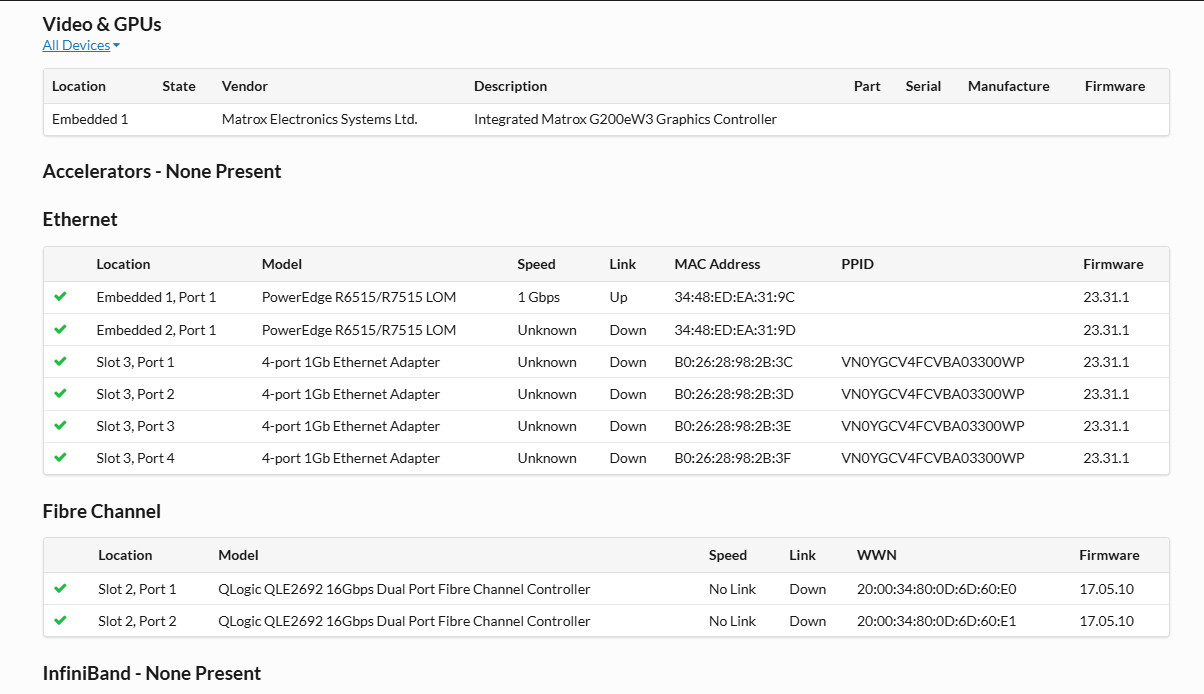Select MAC address B0:26:28:98:2B:3C
The image size is (1204, 694).
click(733, 361)
